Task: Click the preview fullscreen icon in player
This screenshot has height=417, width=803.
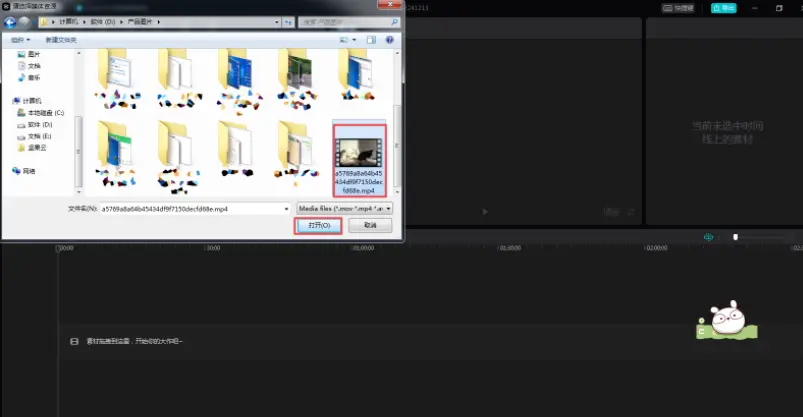Action: tap(631, 212)
